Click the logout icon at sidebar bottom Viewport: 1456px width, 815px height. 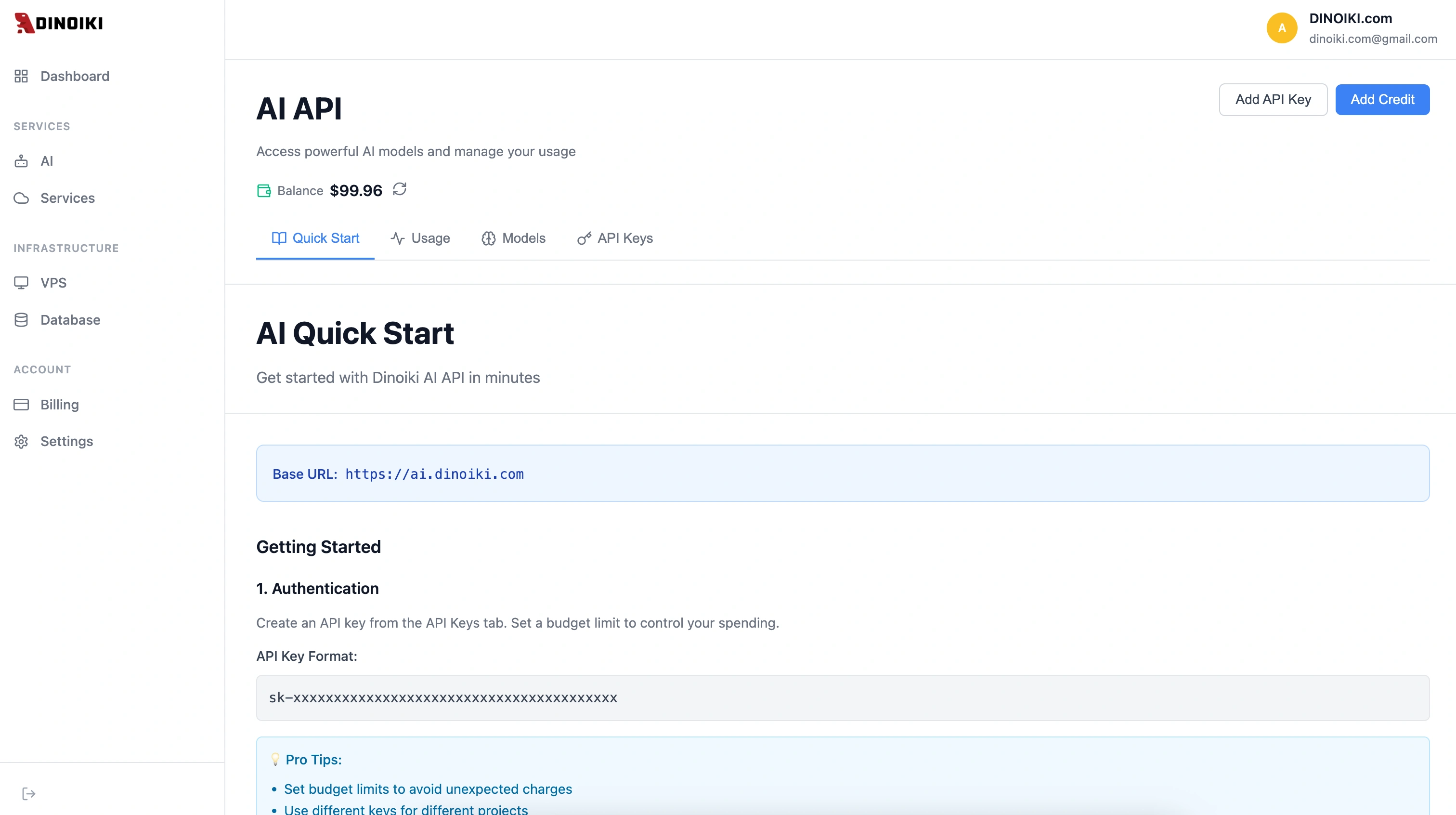(x=28, y=793)
